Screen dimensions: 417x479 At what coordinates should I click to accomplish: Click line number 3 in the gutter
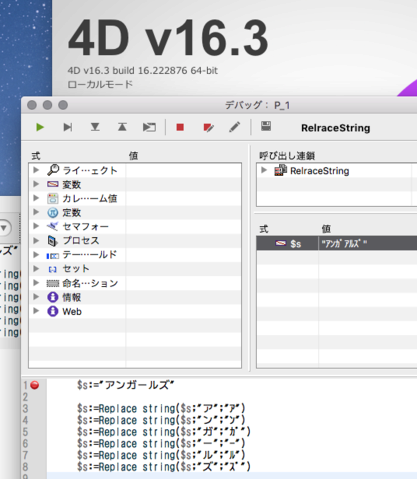(x=25, y=409)
